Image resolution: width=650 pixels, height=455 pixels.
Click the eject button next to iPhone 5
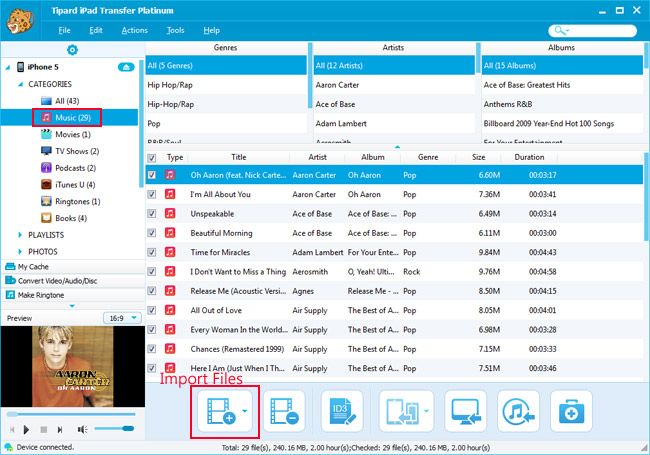(126, 67)
